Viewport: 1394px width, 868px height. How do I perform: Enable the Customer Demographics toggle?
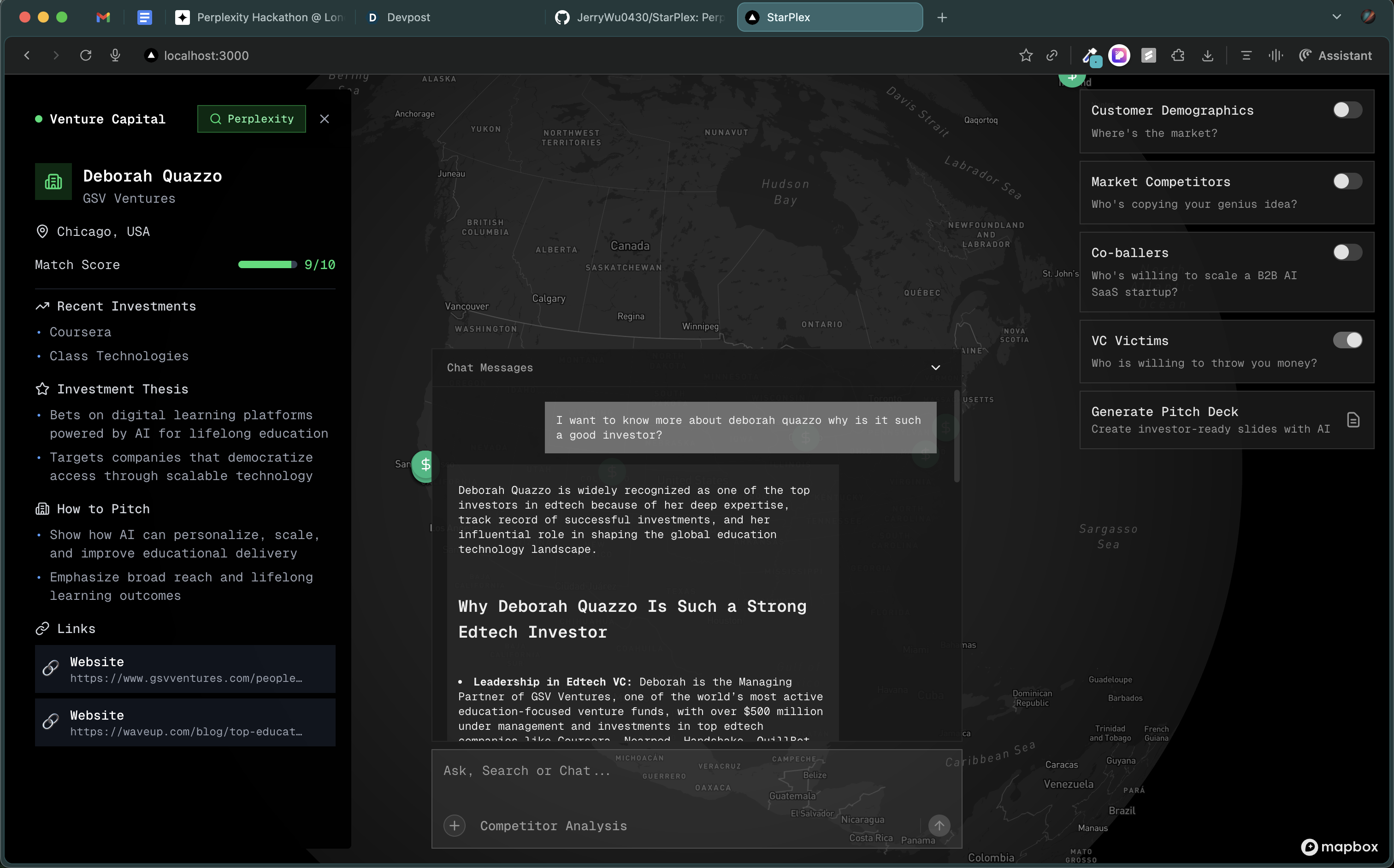point(1347,110)
